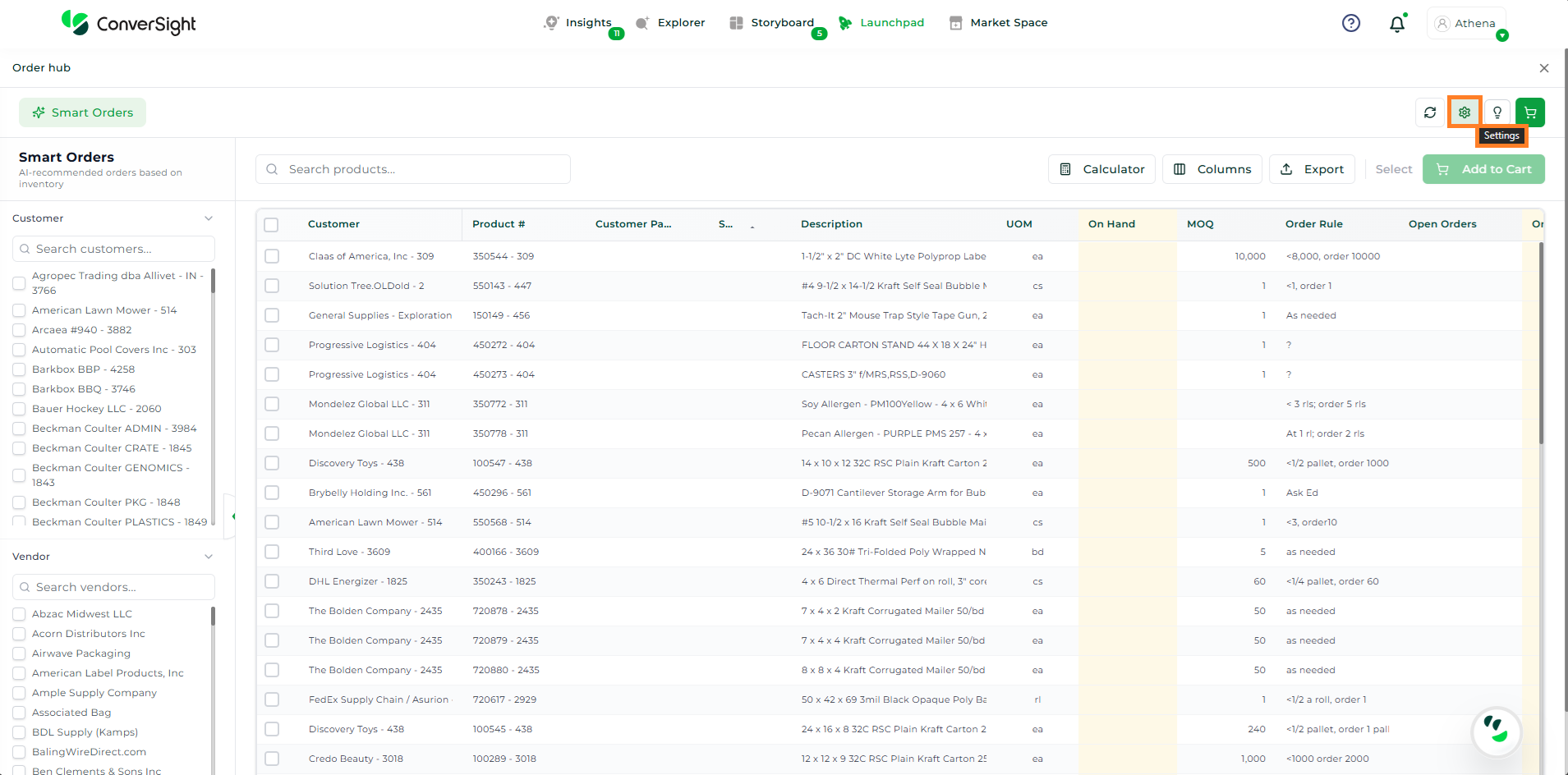Tick the Abzac Midwest LLC vendor checkbox
This screenshot has width=1568, height=775.
coord(19,614)
